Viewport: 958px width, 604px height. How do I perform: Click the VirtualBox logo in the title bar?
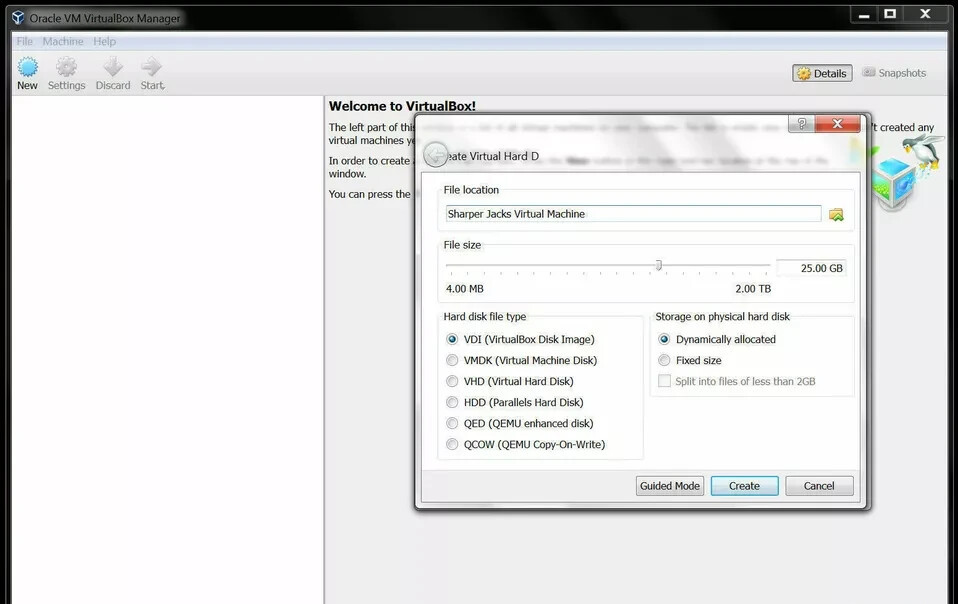18,18
